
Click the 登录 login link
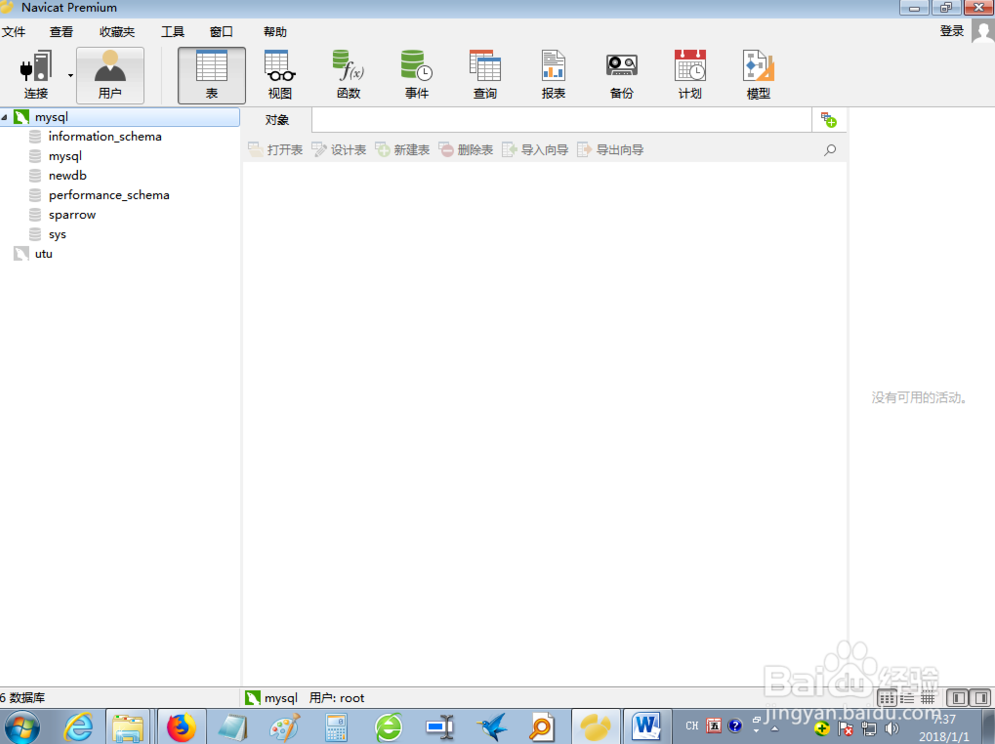pyautogui.click(x=952, y=30)
